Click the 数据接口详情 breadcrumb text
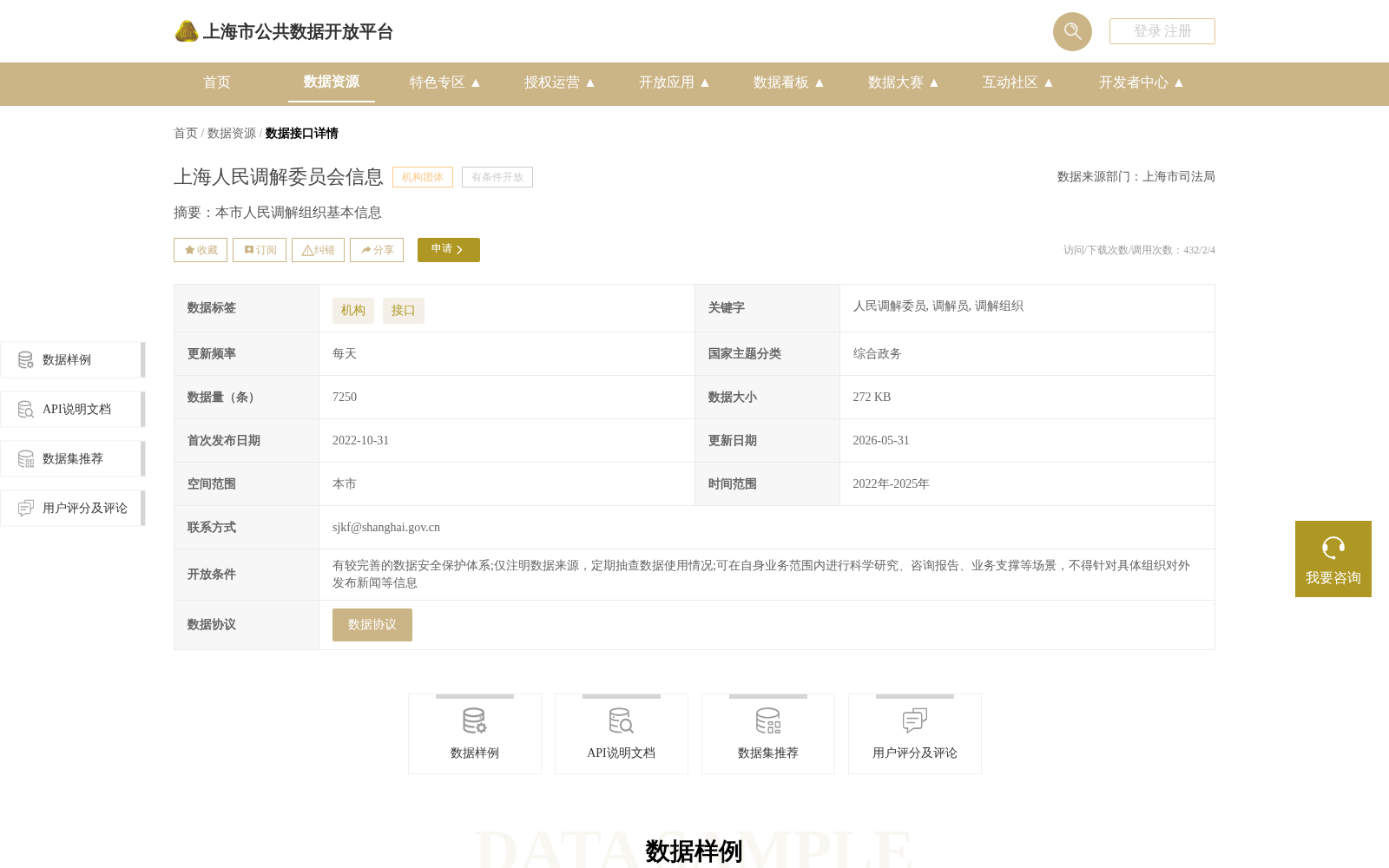This screenshot has width=1389, height=868. (x=301, y=133)
